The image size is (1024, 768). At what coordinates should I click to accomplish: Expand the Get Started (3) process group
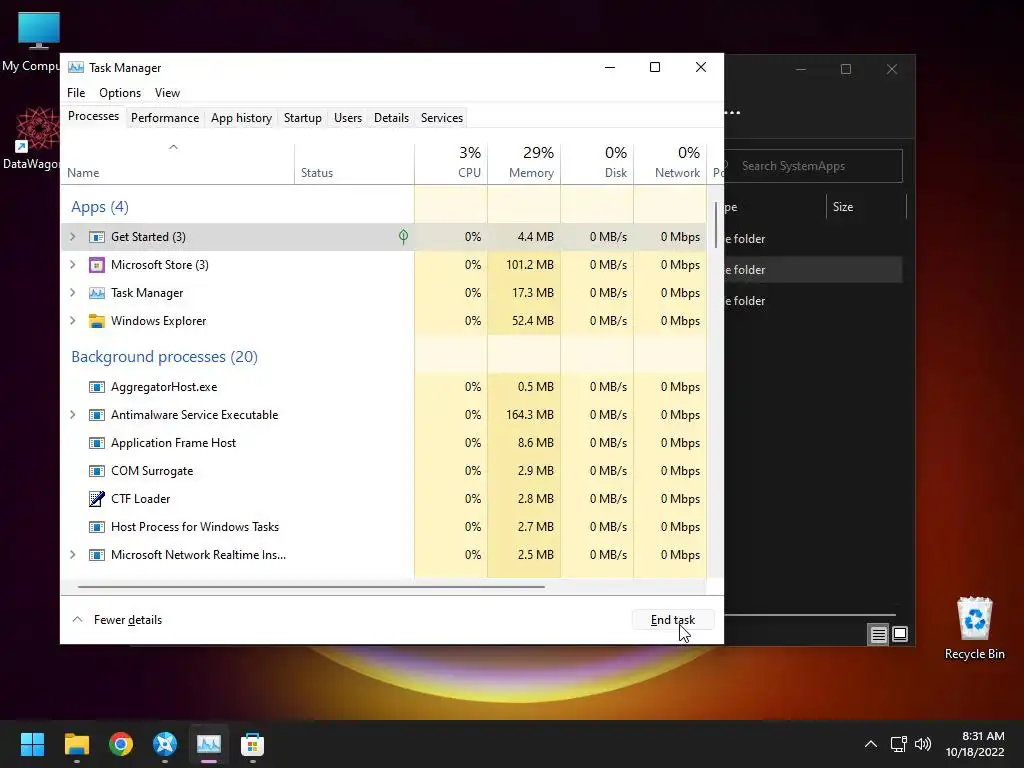[73, 236]
